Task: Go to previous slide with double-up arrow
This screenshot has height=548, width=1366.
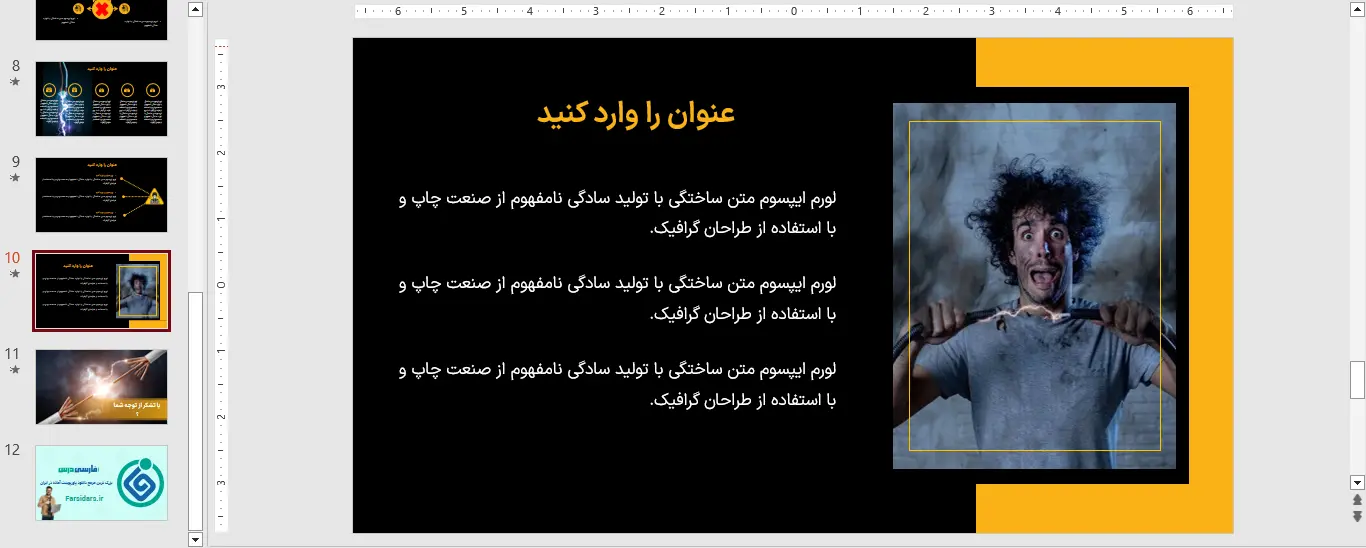Action: (x=1357, y=499)
